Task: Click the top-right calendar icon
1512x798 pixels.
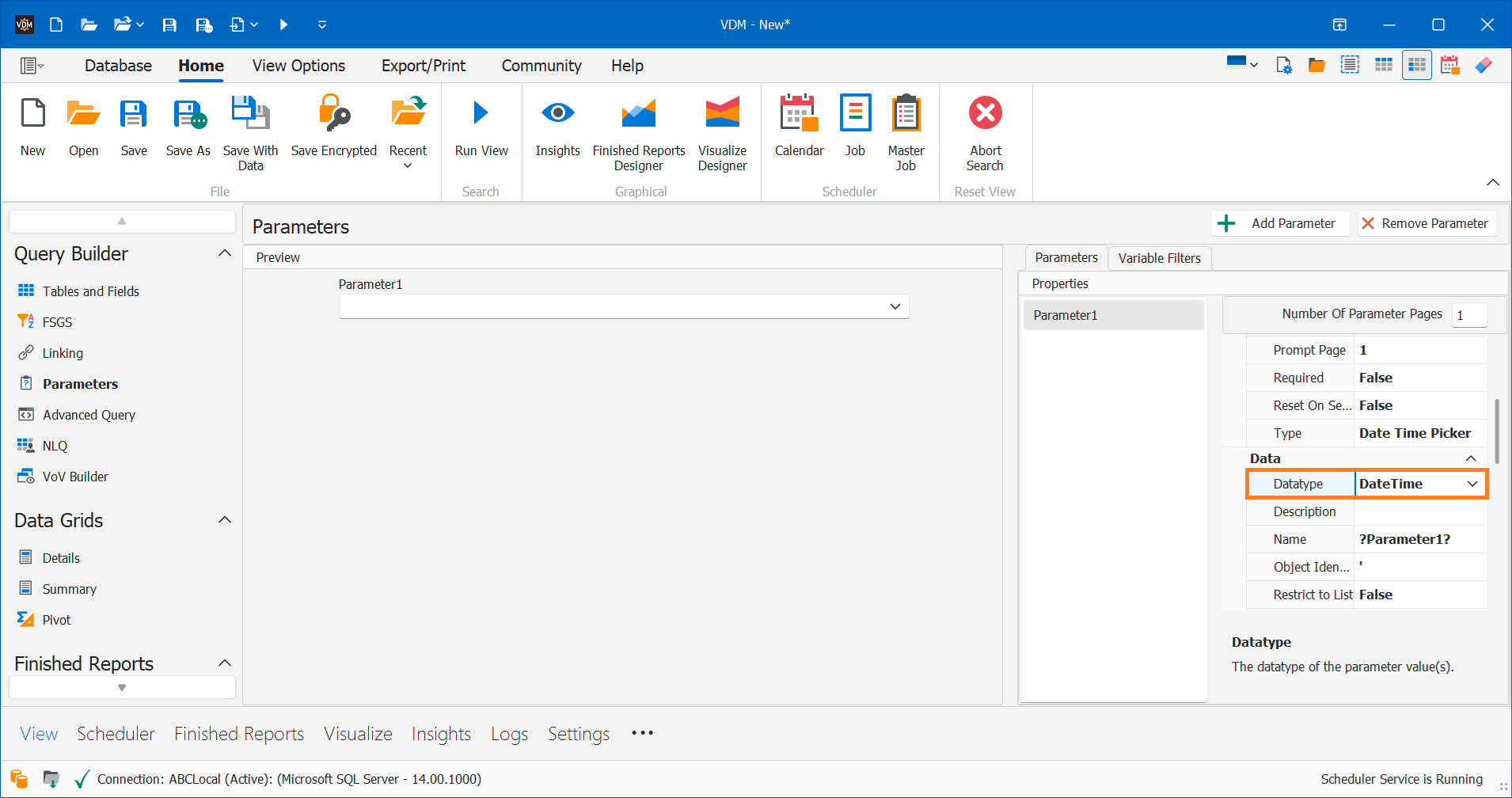Action: coord(1449,65)
